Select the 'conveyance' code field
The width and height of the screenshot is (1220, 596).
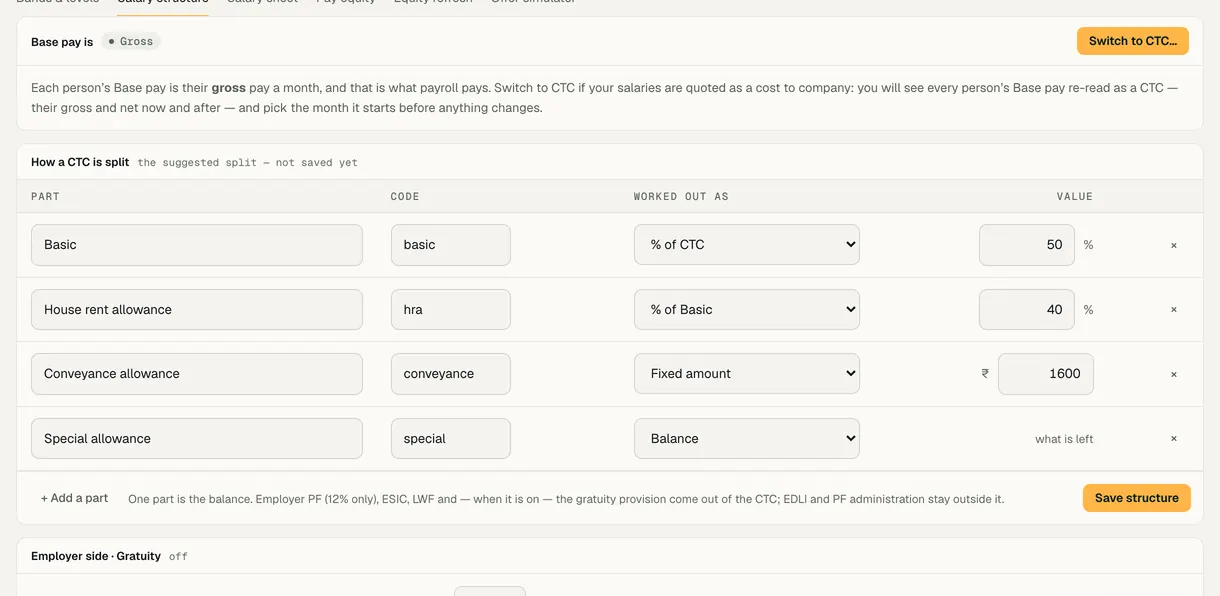451,374
